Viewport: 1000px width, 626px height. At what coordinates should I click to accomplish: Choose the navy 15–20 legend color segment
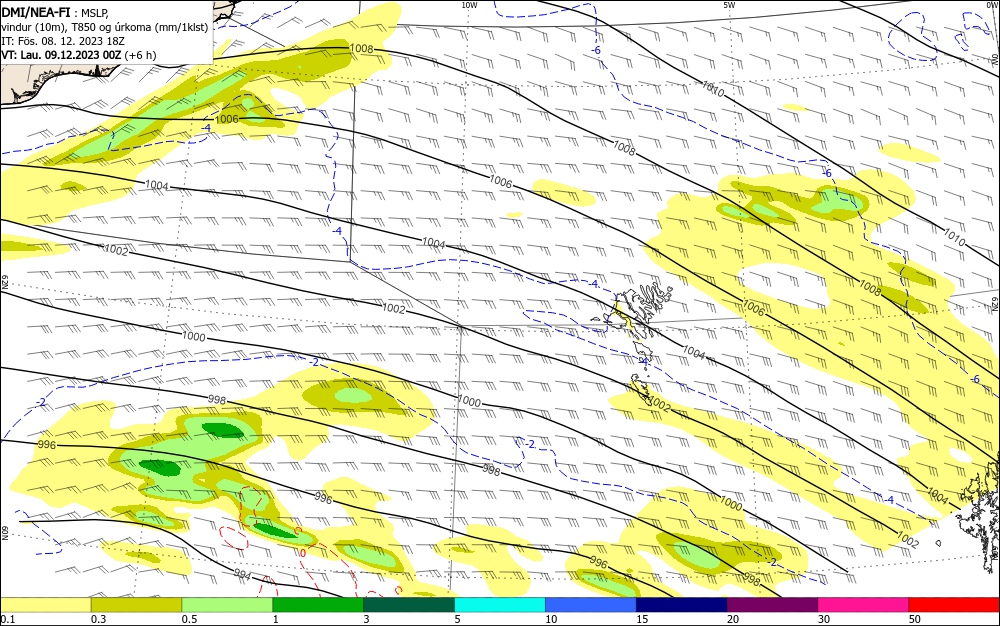(682, 605)
